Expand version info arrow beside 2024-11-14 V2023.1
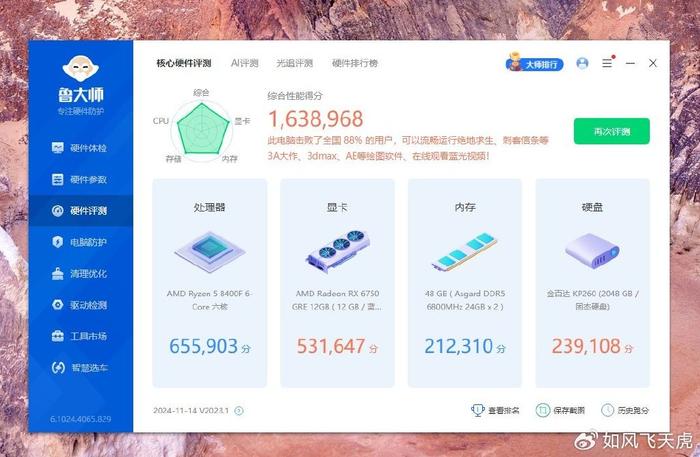The height and width of the screenshot is (457, 700). click(239, 411)
